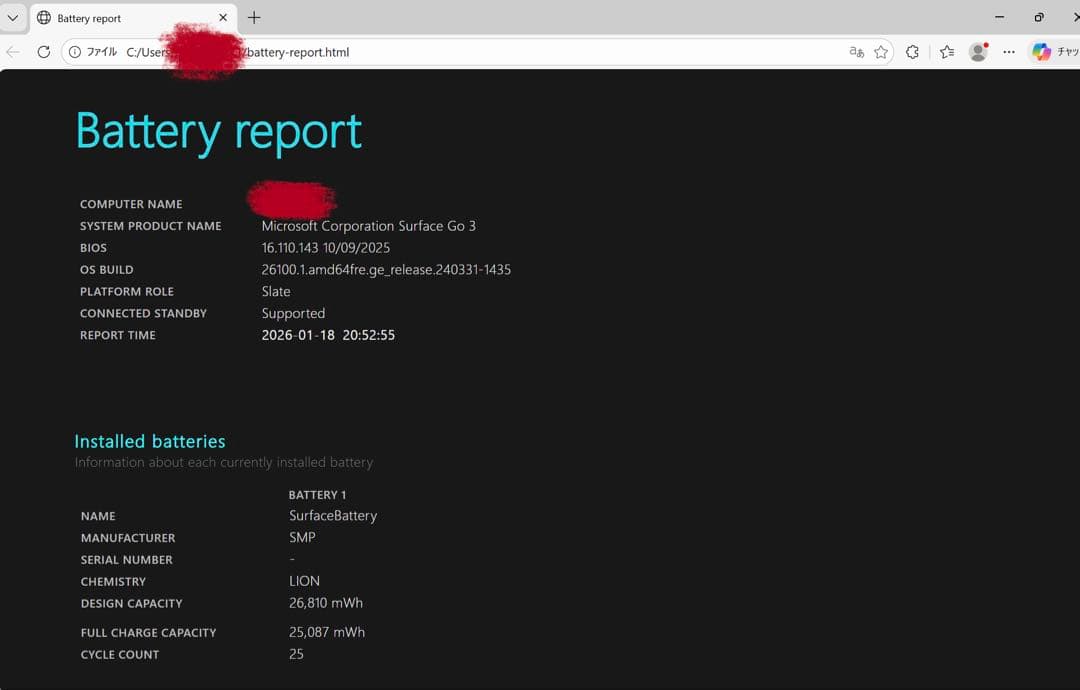Reload the battery report page
The image size is (1080, 690).
[42, 52]
